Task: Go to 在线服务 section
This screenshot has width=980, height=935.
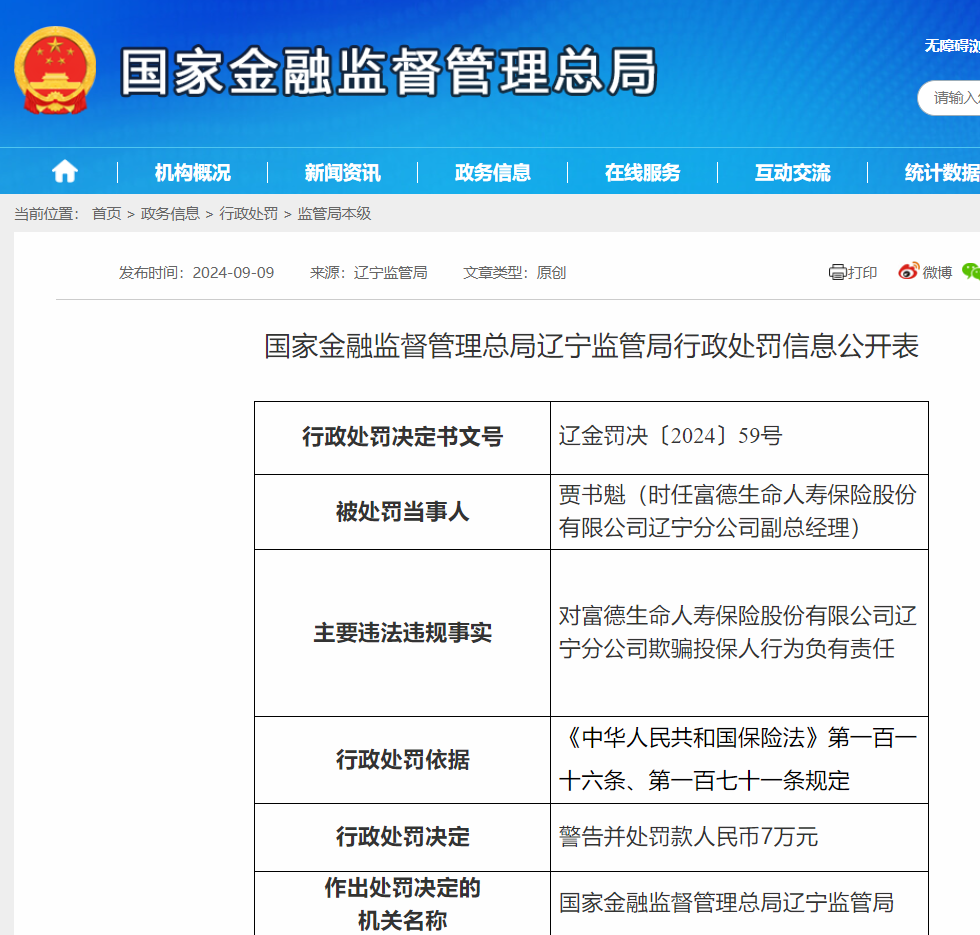Action: point(642,173)
